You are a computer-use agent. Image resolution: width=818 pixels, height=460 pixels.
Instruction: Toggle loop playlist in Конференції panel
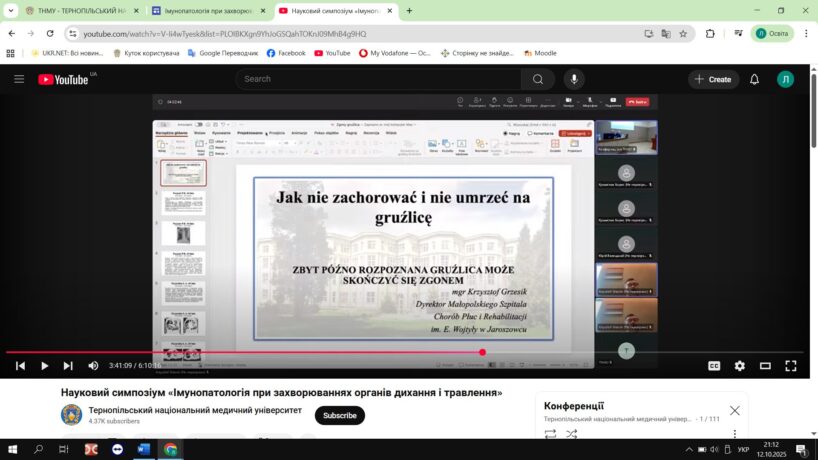point(550,434)
